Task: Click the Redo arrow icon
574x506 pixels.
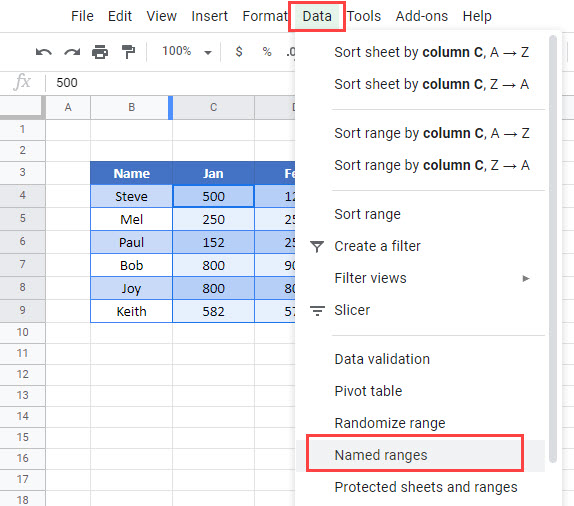Action: click(x=72, y=52)
